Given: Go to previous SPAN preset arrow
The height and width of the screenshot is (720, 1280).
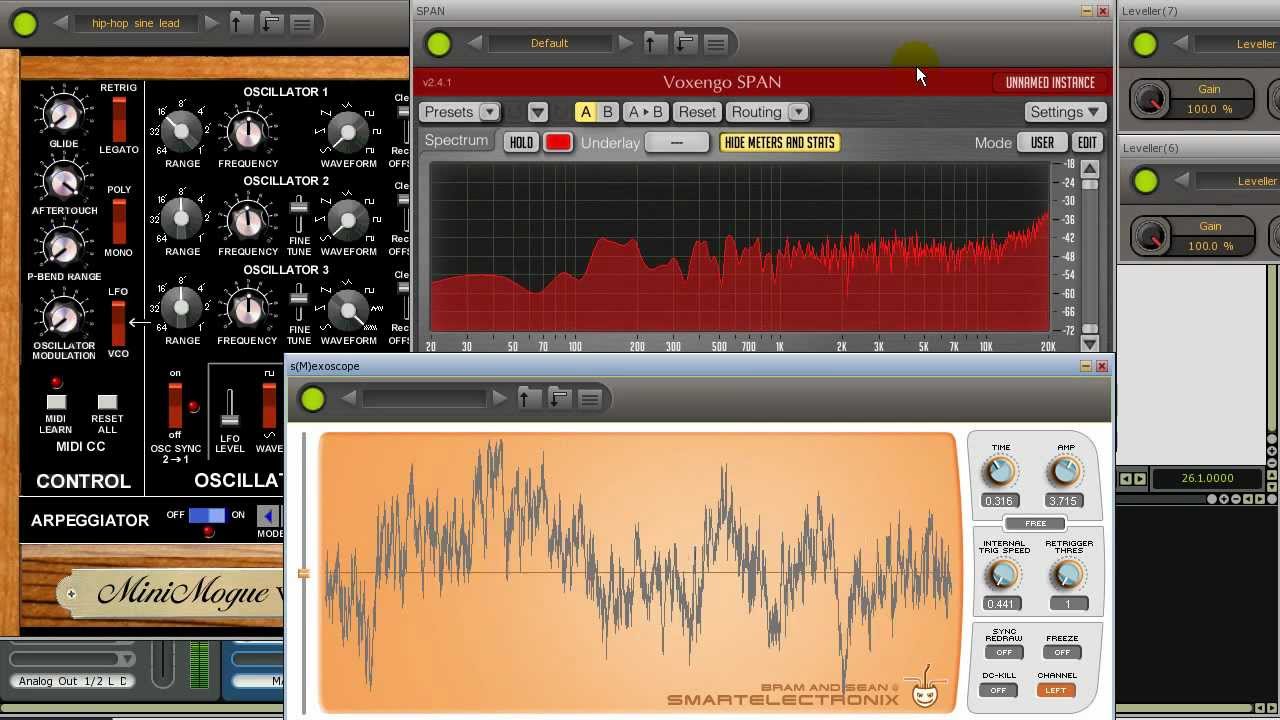Looking at the screenshot, I should pos(475,43).
